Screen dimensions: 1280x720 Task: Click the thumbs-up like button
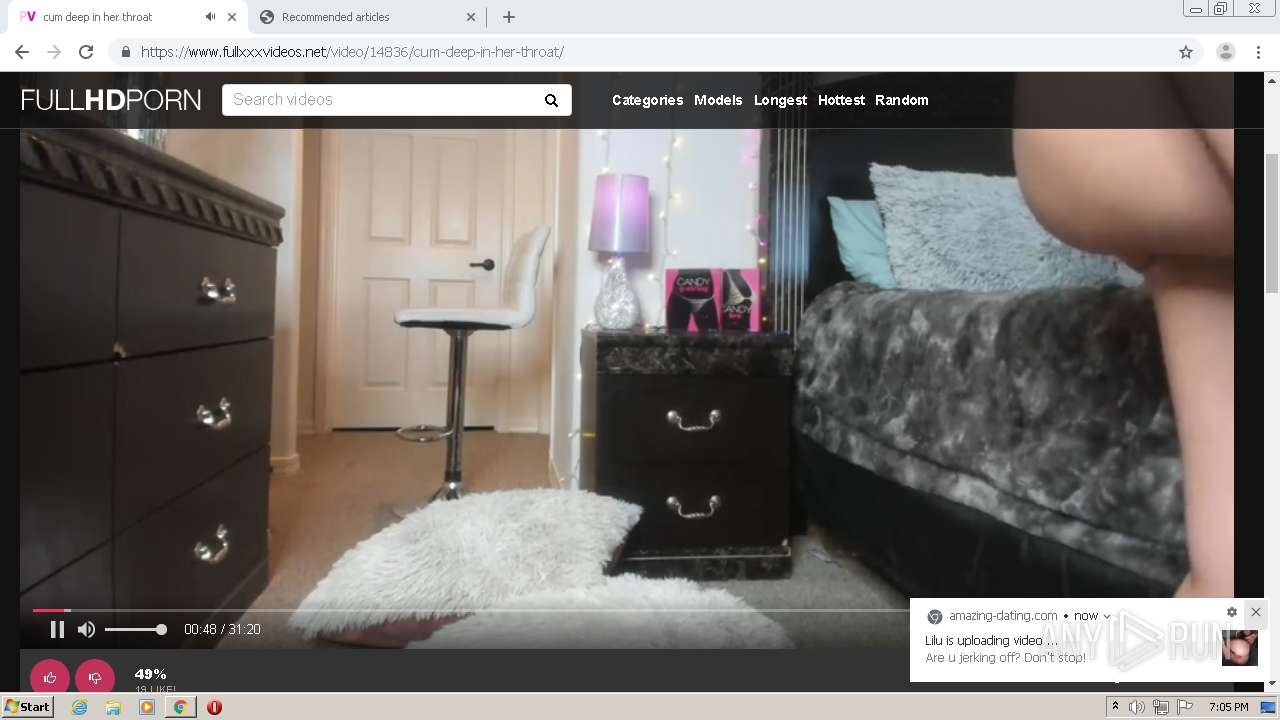(x=50, y=677)
